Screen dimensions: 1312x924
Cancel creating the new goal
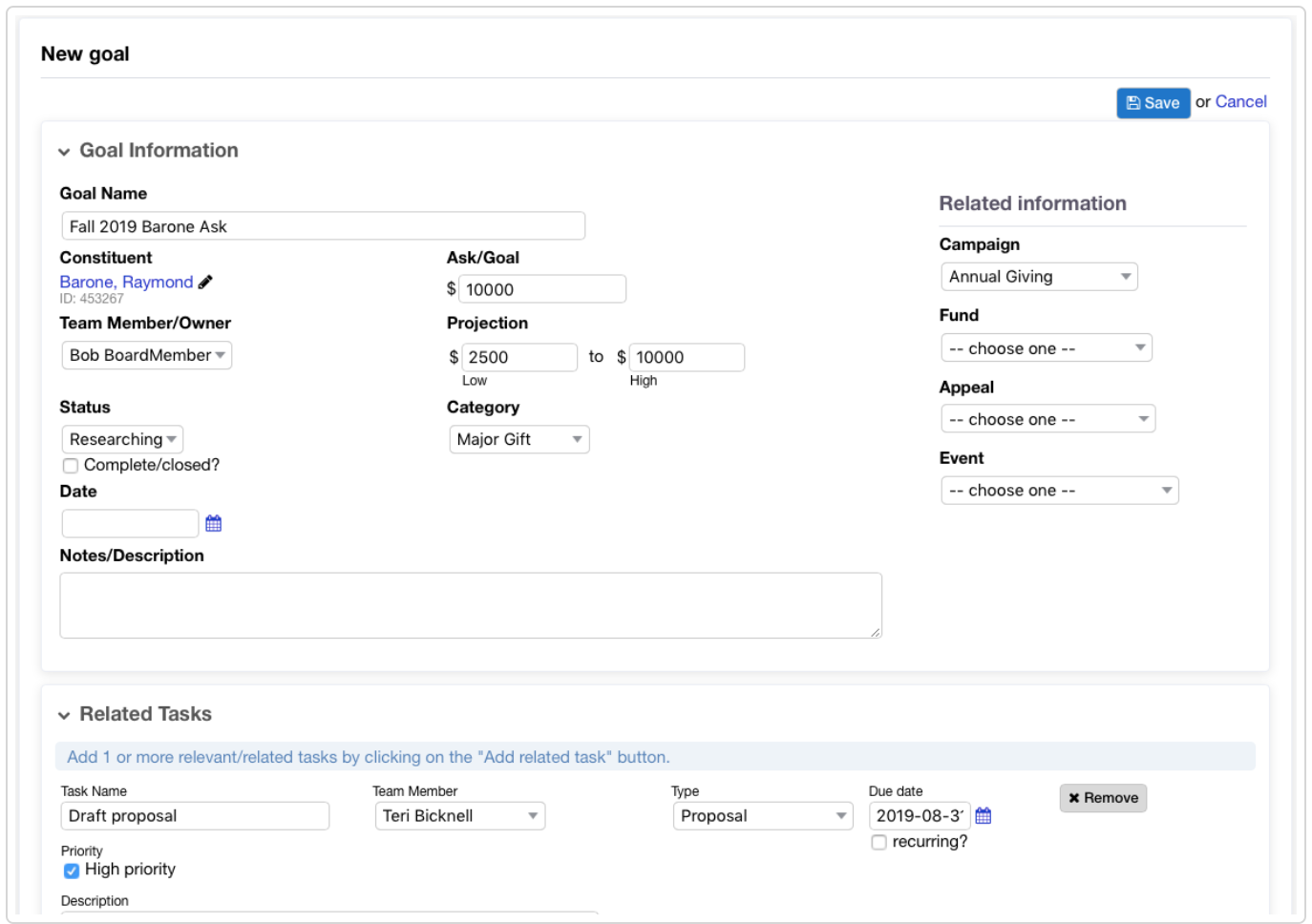point(1240,102)
